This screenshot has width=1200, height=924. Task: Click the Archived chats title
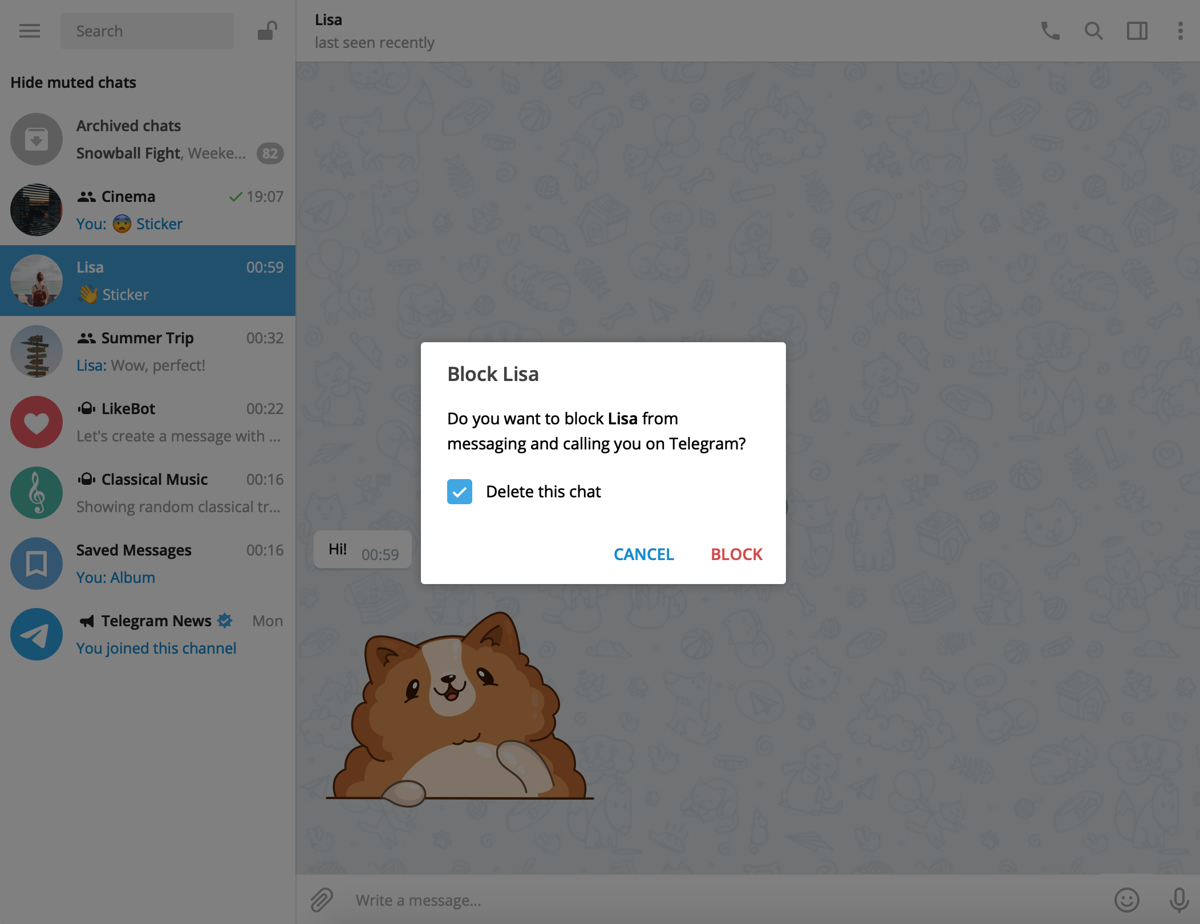[x=129, y=126]
